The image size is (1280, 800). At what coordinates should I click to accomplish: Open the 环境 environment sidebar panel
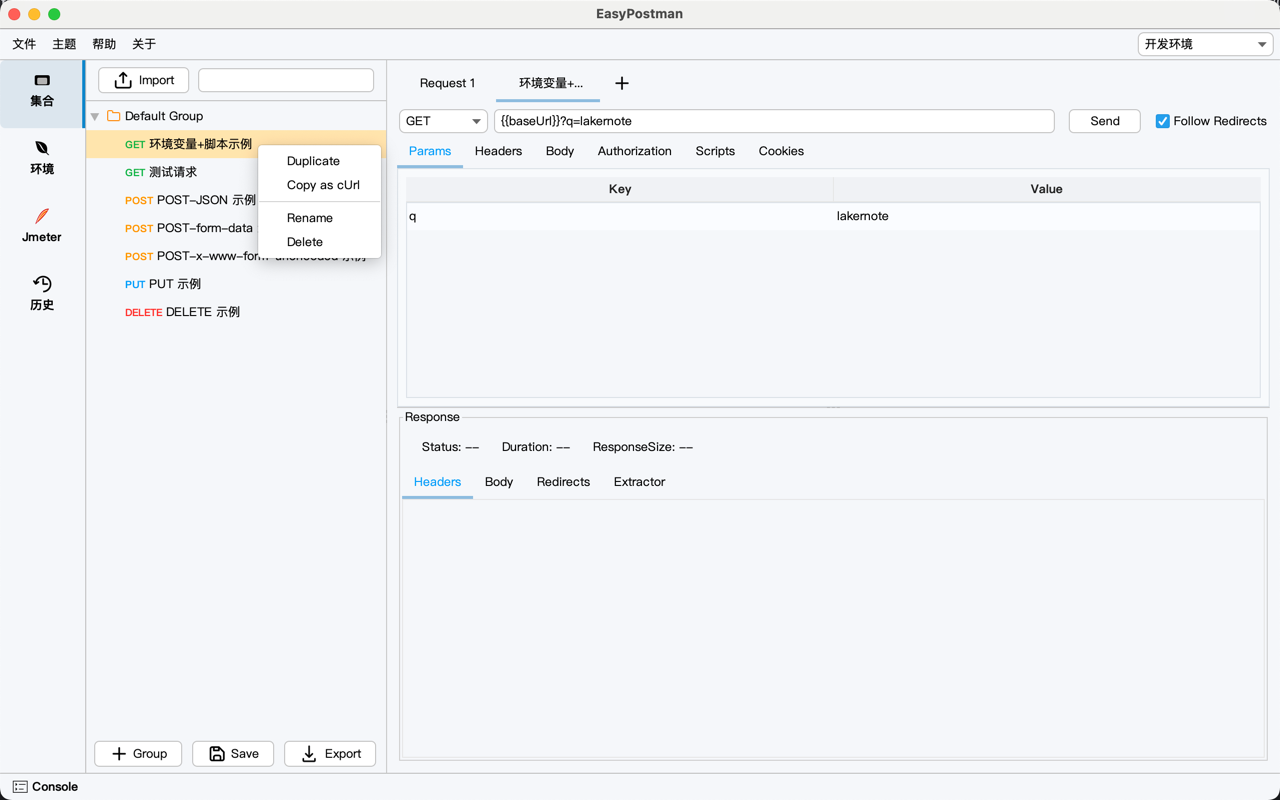[x=42, y=160]
